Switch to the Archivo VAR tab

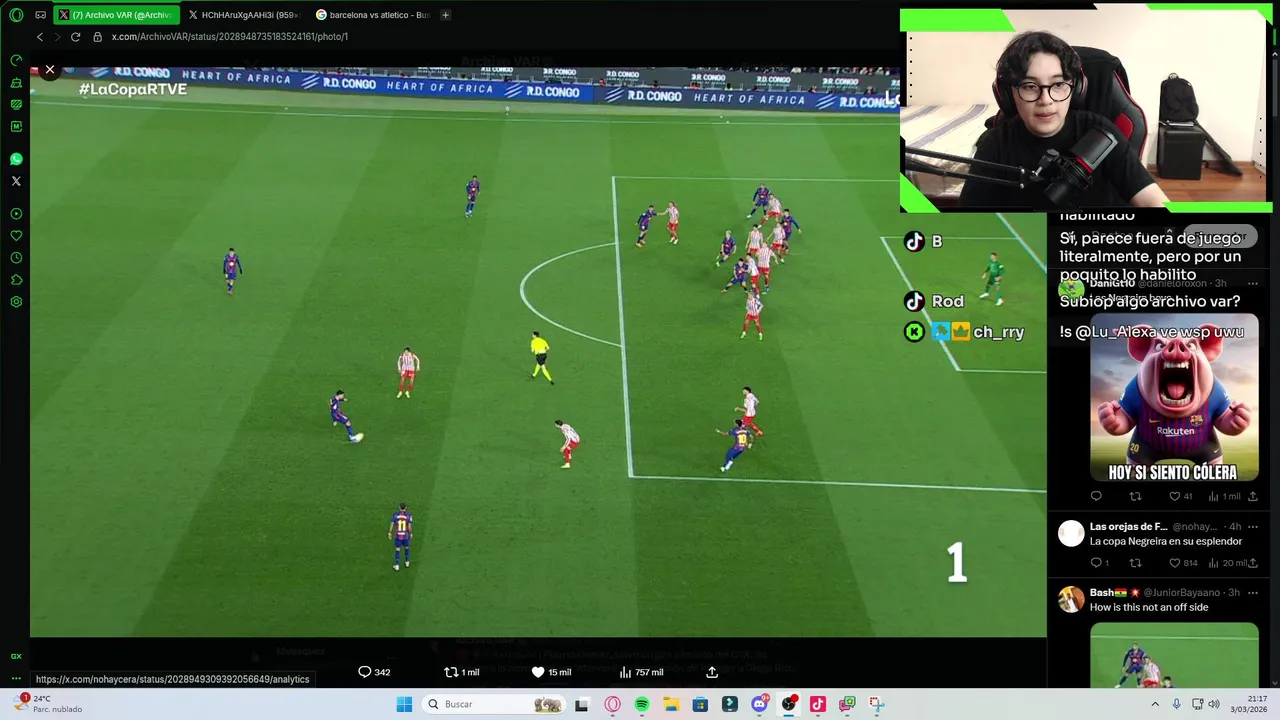pyautogui.click(x=116, y=15)
